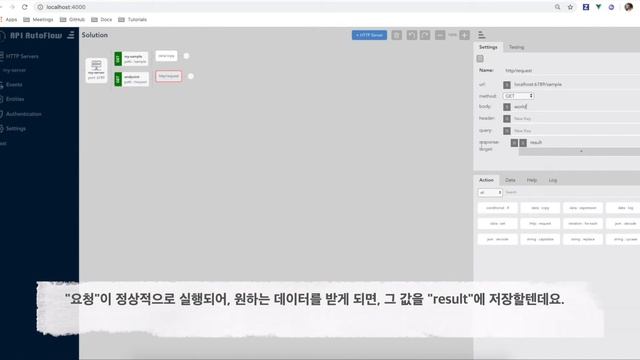Select the http/request action node

click(x=169, y=76)
